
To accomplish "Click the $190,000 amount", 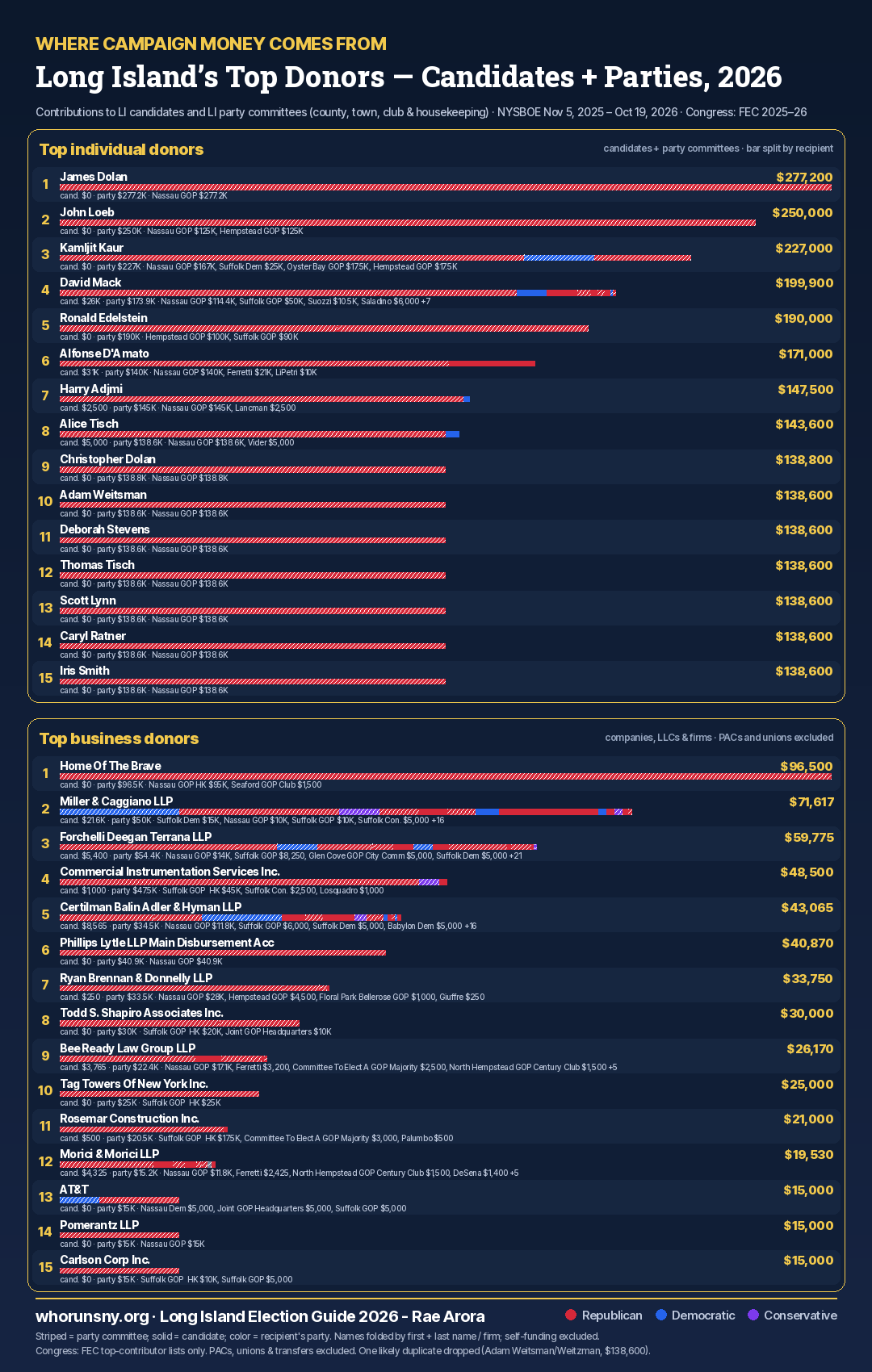I will [804, 319].
